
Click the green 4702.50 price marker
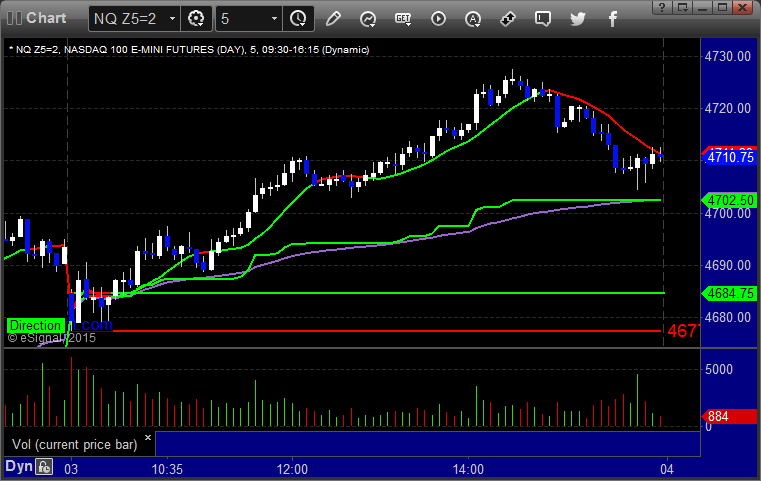(729, 200)
